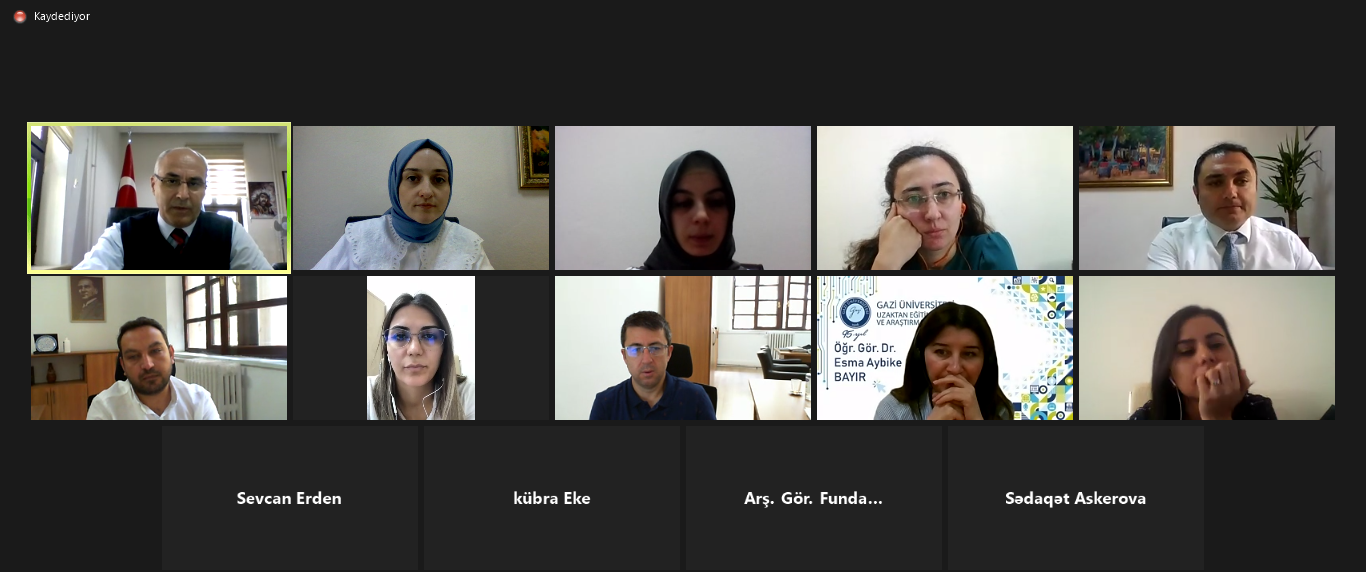Select Sədaqət Askerova participant tile
This screenshot has height=572, width=1366.
click(x=1076, y=498)
